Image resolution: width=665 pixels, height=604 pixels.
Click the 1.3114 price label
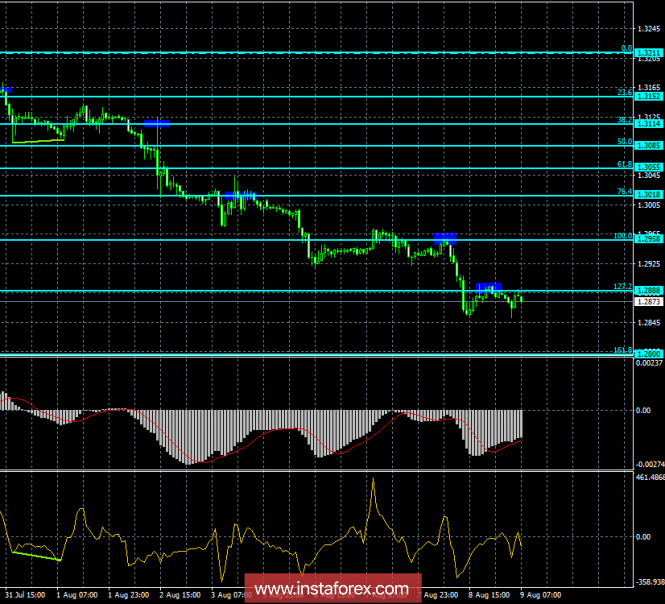[648, 124]
